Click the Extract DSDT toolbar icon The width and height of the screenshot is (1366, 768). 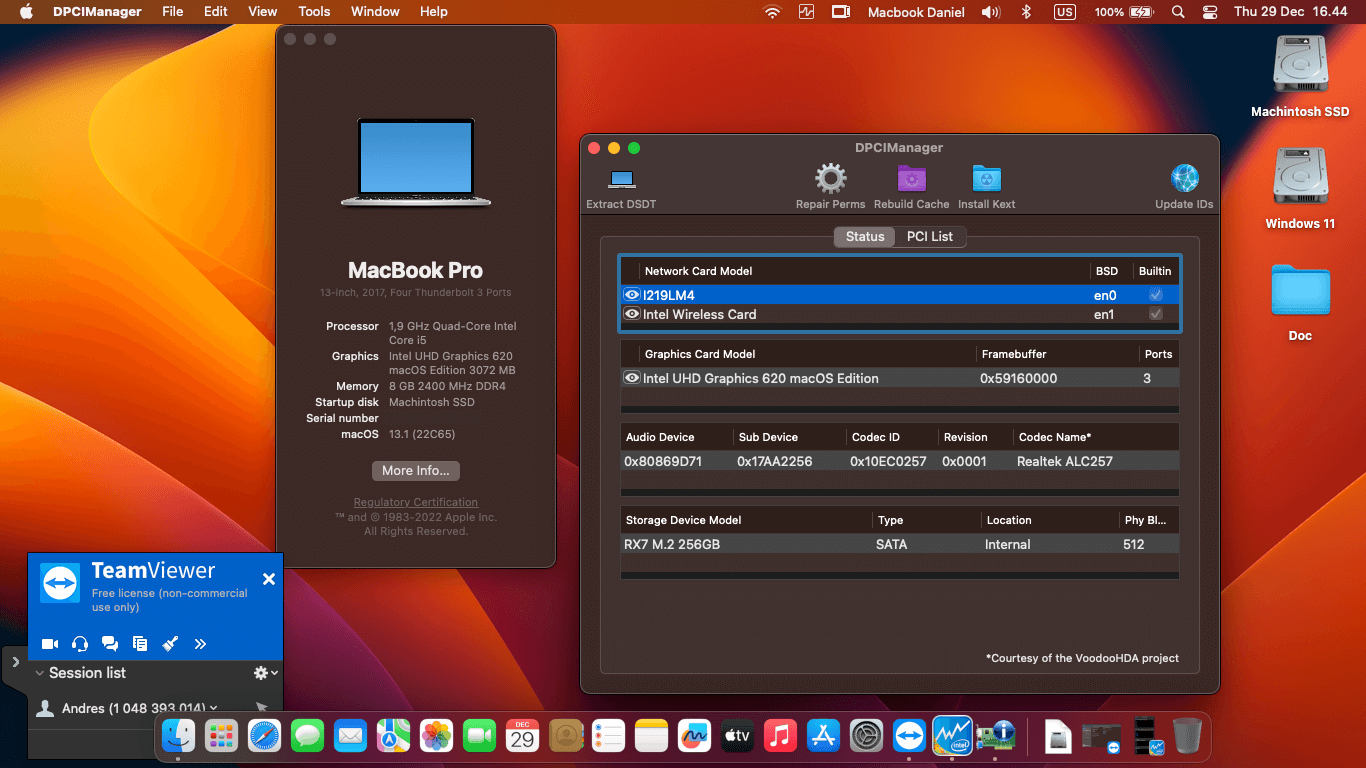(x=622, y=180)
